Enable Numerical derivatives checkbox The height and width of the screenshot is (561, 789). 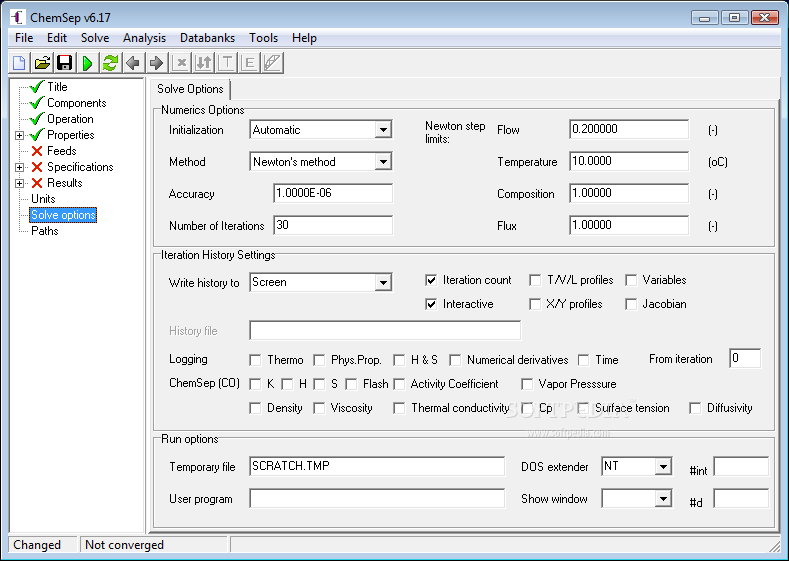(455, 360)
